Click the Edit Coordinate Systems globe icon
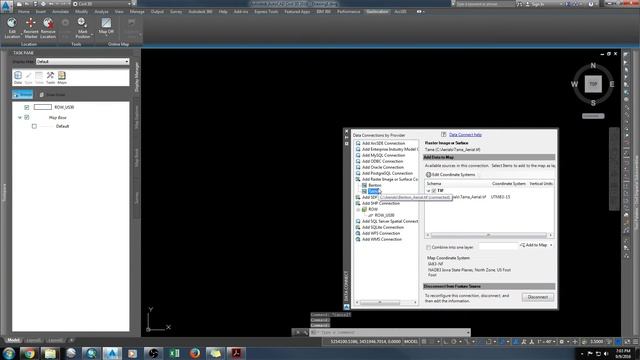 pos(429,174)
